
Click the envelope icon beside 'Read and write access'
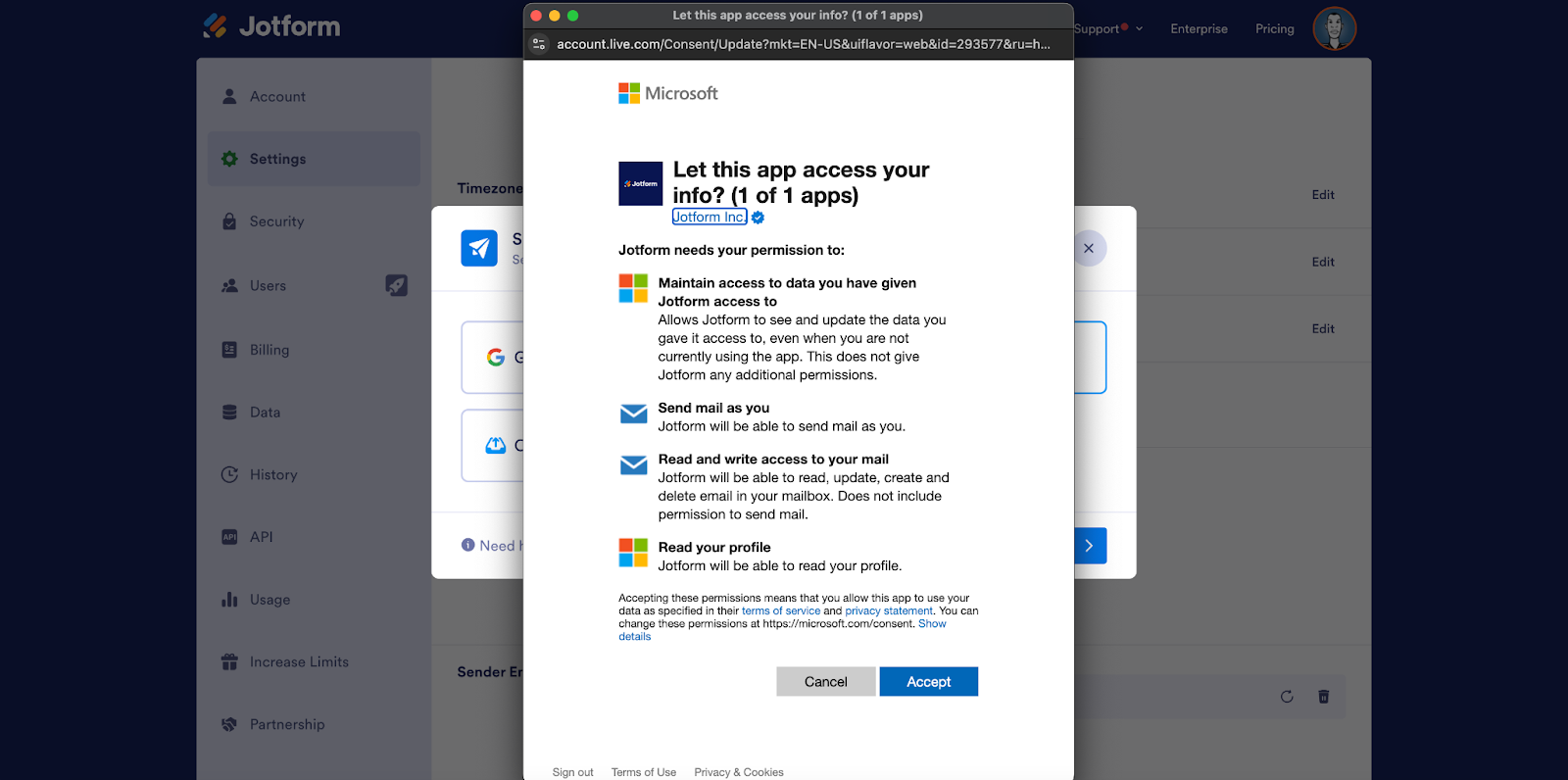[x=633, y=464]
